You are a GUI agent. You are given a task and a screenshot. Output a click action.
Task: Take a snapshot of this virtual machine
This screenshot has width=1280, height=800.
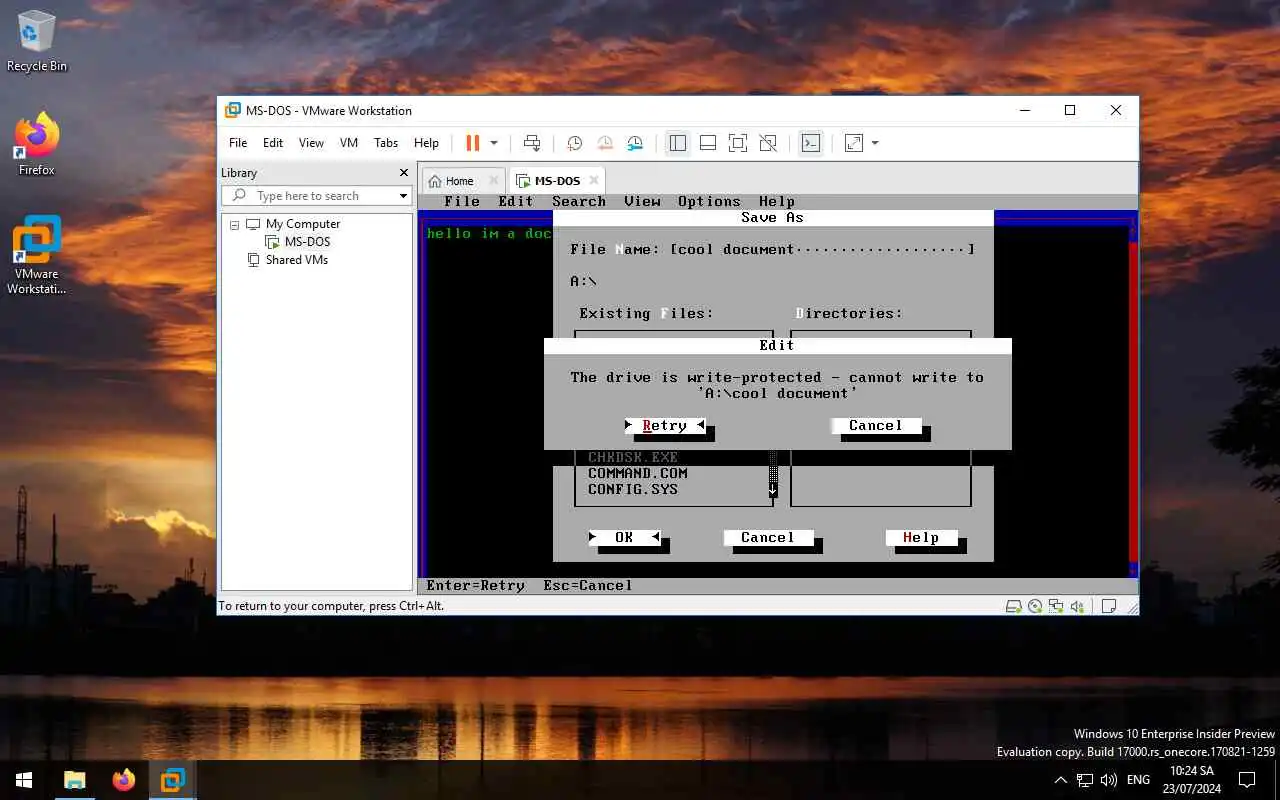click(x=574, y=143)
